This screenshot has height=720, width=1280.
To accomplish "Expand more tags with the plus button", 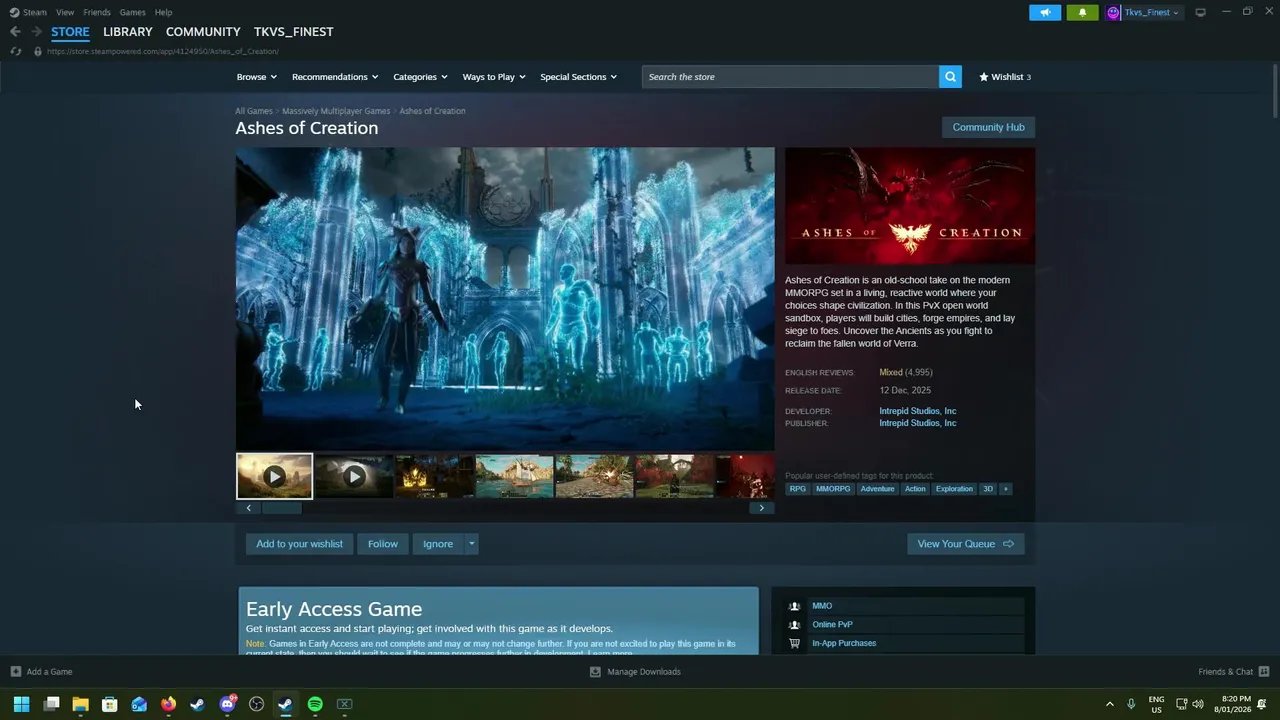I will [1005, 489].
